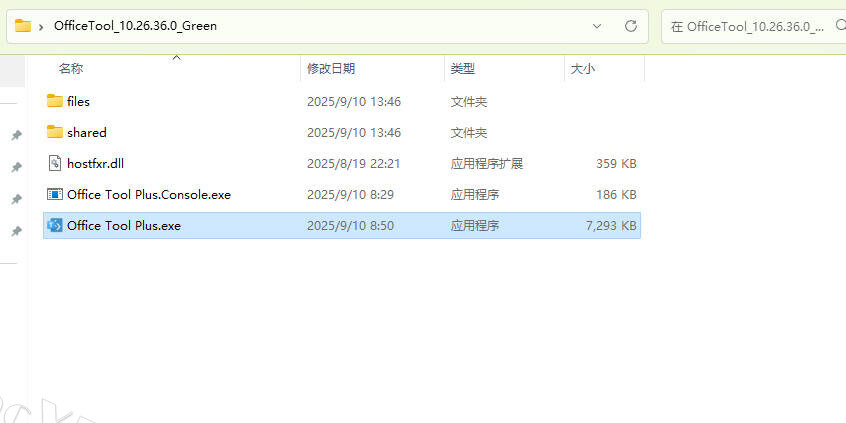Select Office Tool Plus.Console.exe icon
Screen dimensions: 846x423
tap(54, 194)
